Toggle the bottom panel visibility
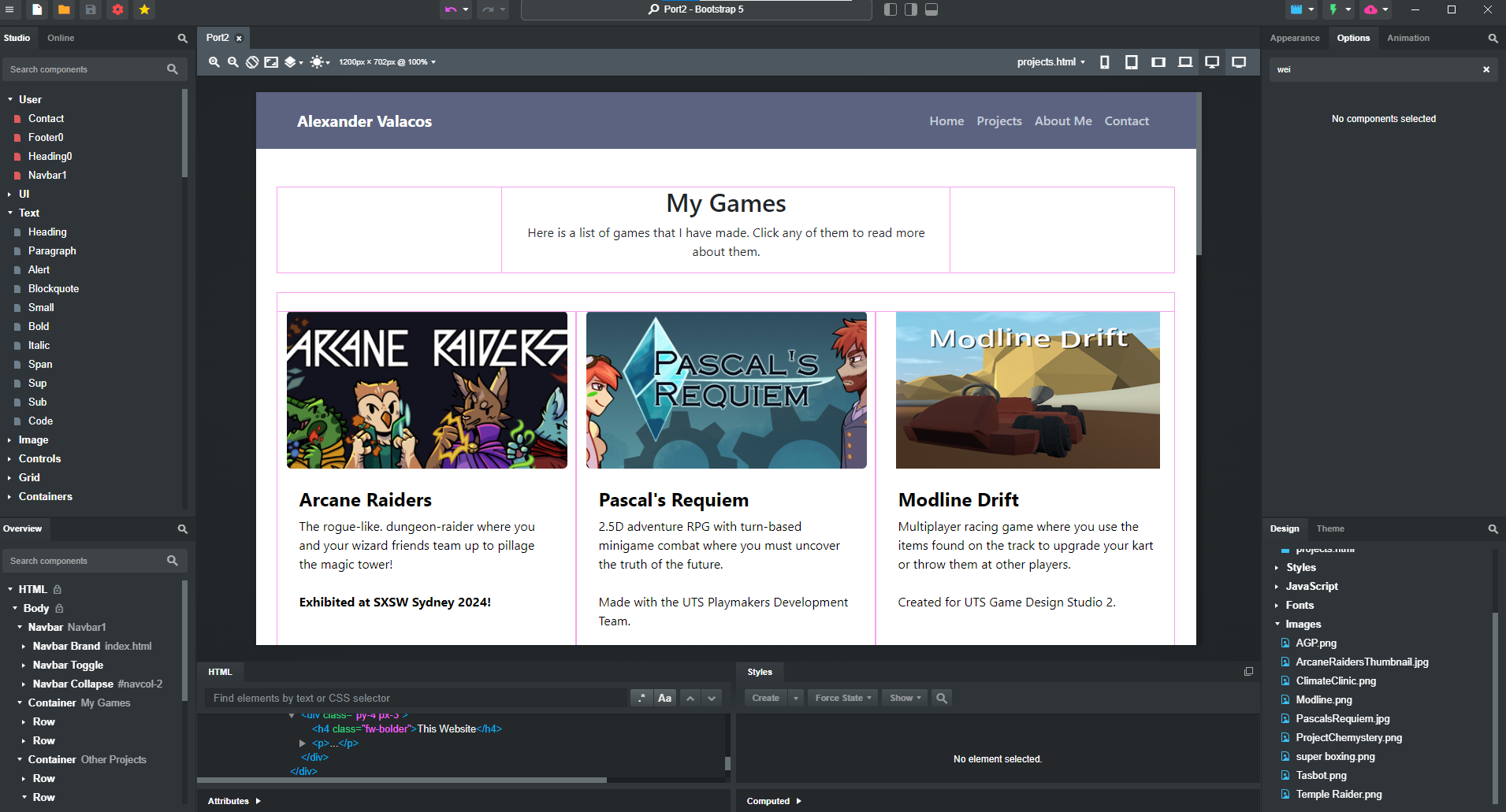The image size is (1506, 812). pos(931,9)
